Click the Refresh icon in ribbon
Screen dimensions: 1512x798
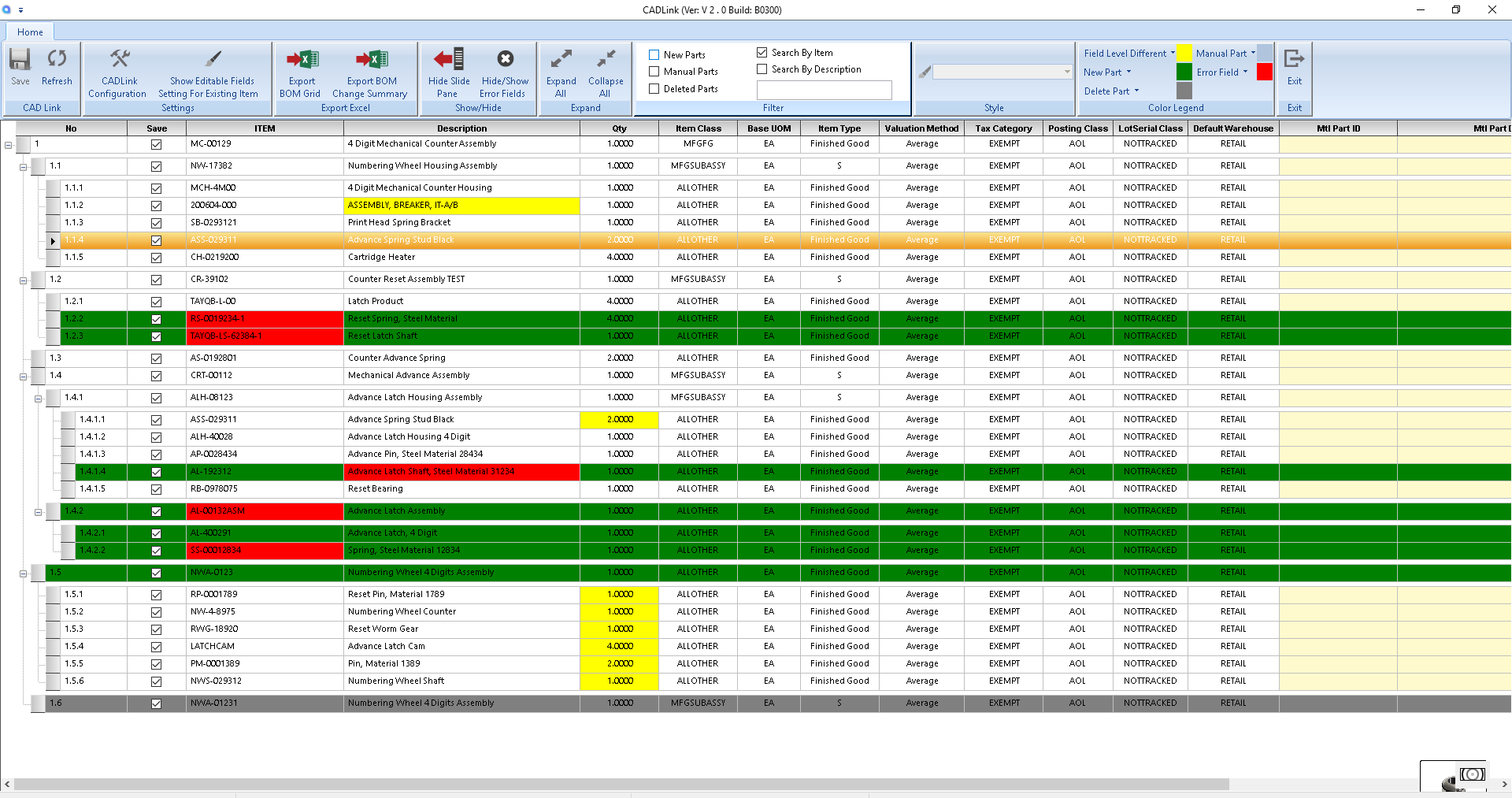click(x=57, y=60)
